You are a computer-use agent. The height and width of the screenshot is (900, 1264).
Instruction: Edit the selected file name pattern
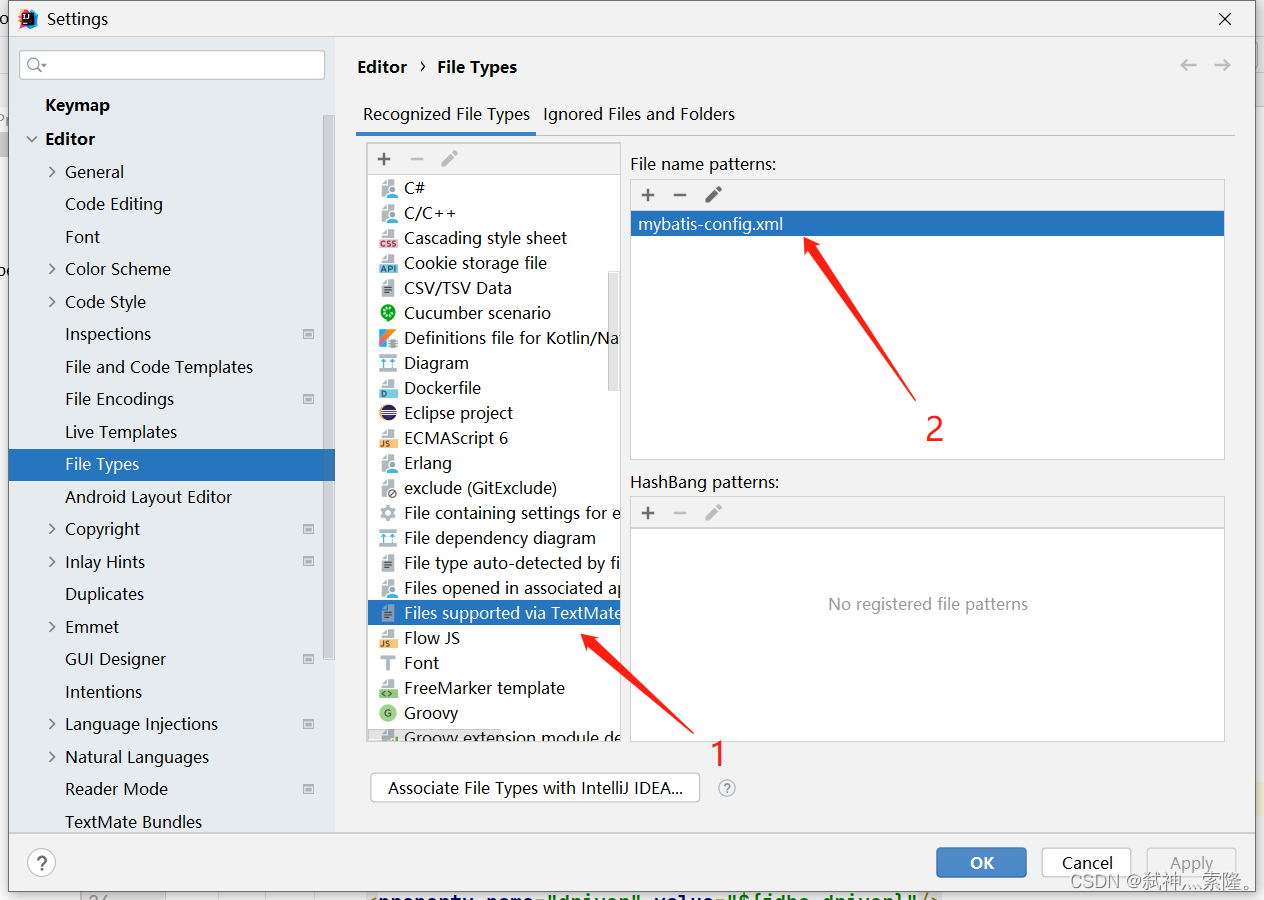coord(713,195)
